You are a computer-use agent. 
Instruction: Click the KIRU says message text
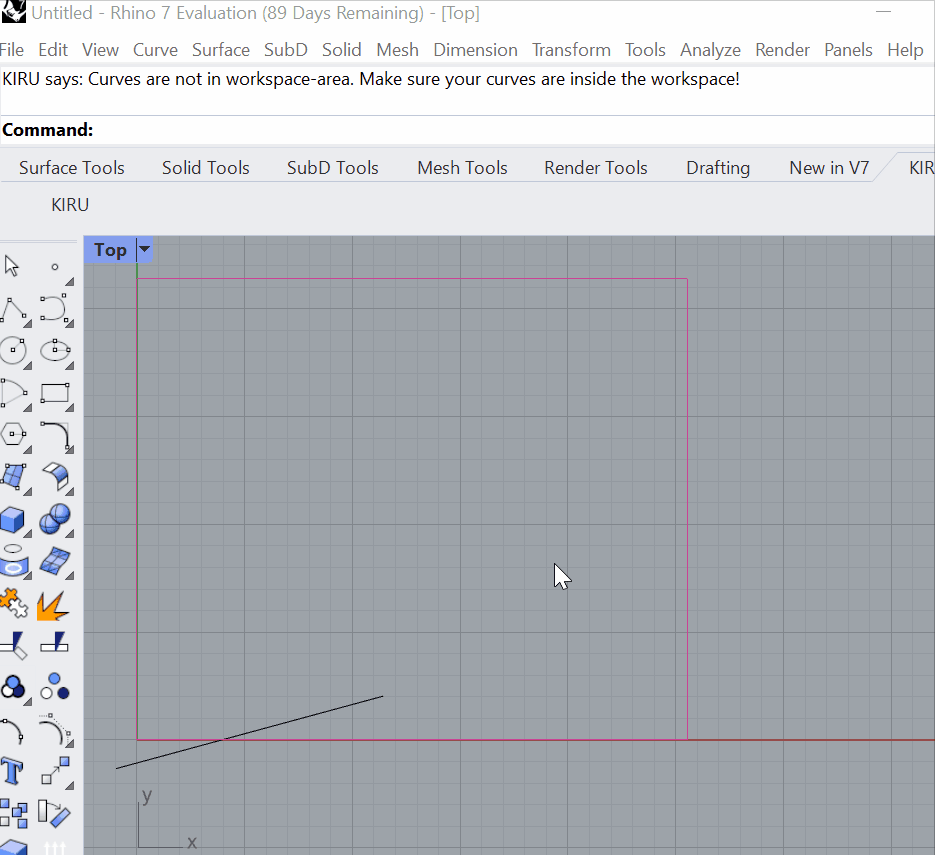point(371,79)
